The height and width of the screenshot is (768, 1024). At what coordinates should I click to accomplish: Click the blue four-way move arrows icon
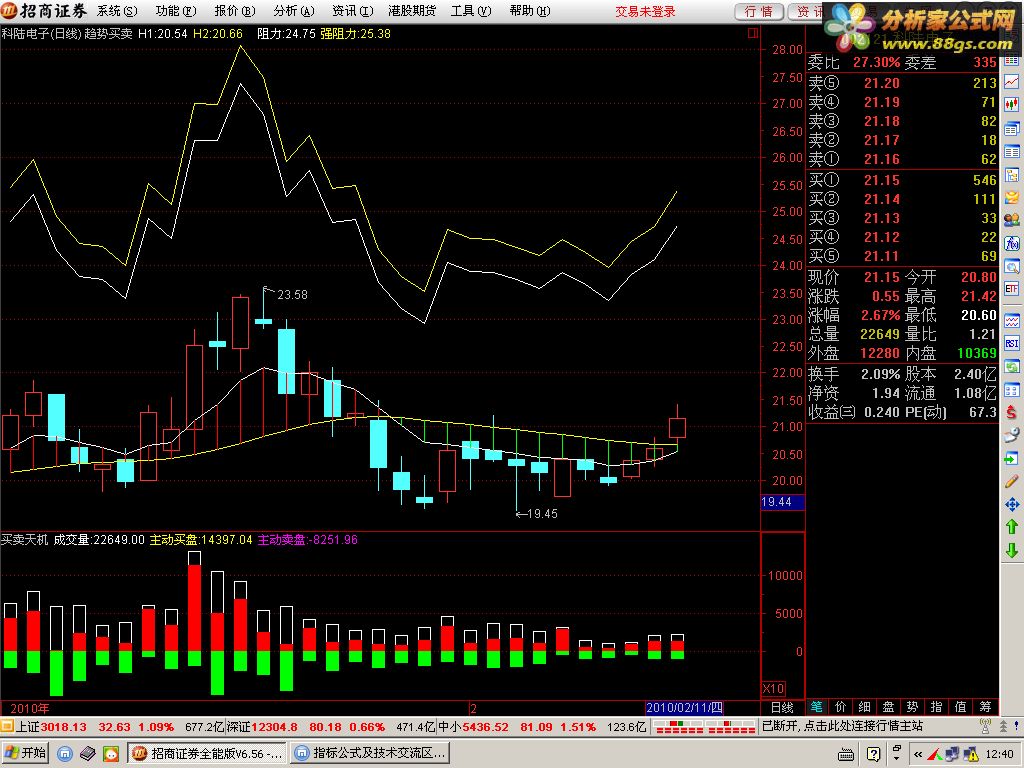coord(1012,504)
